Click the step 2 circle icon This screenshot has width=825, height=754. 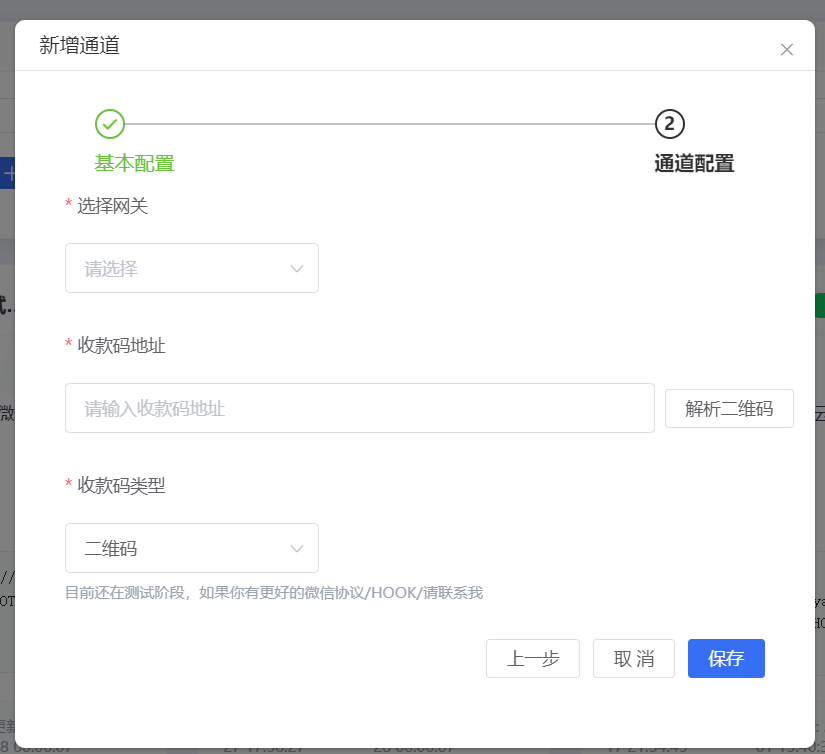[670, 124]
